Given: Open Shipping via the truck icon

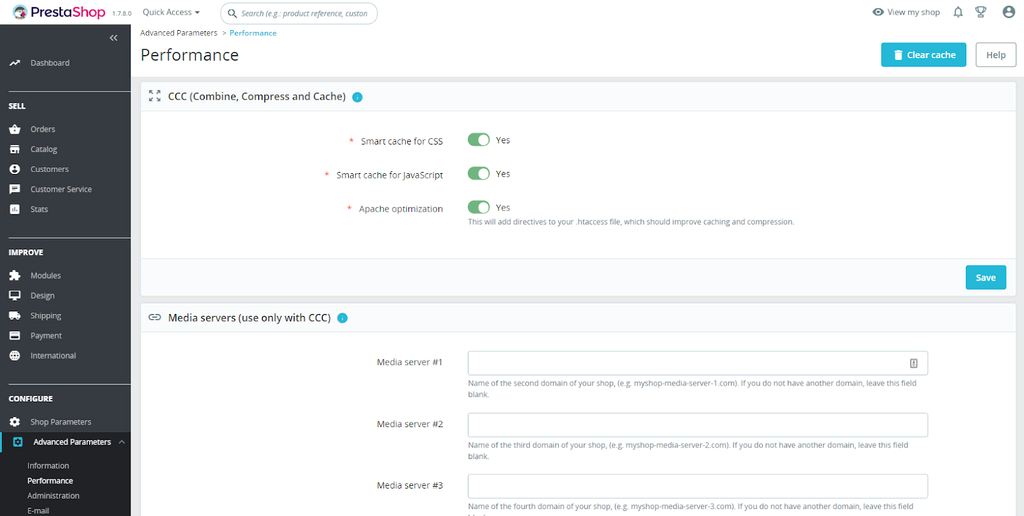Looking at the screenshot, I should 15,316.
